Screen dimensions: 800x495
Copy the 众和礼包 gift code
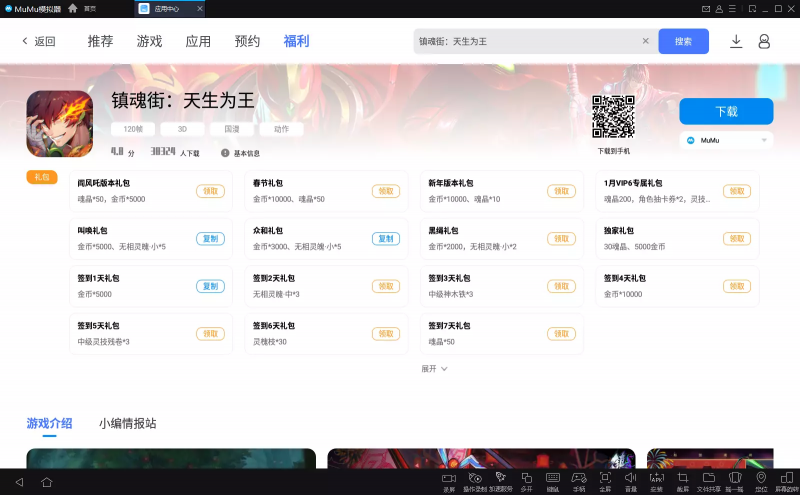pyautogui.click(x=386, y=239)
